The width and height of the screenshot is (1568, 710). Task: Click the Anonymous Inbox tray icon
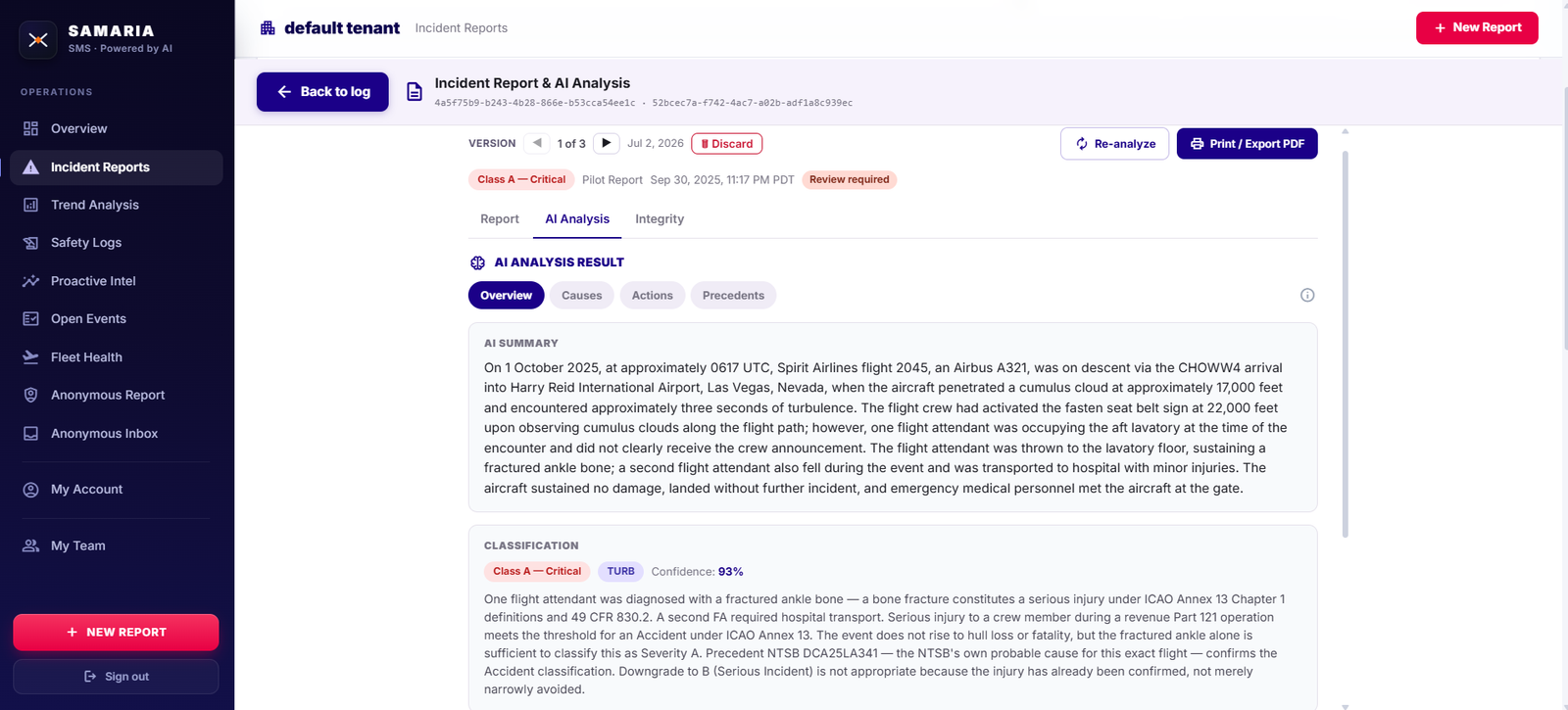[x=31, y=434]
